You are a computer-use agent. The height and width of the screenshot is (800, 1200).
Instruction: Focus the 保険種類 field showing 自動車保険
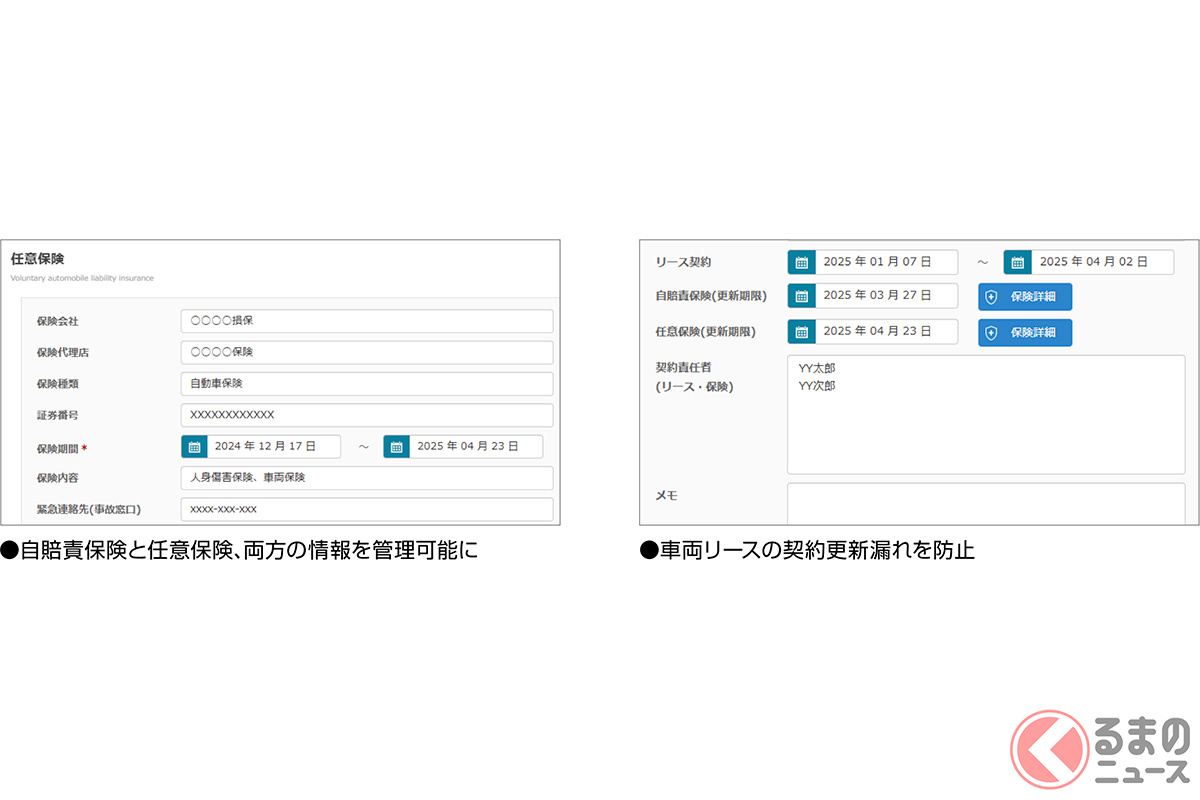(366, 383)
